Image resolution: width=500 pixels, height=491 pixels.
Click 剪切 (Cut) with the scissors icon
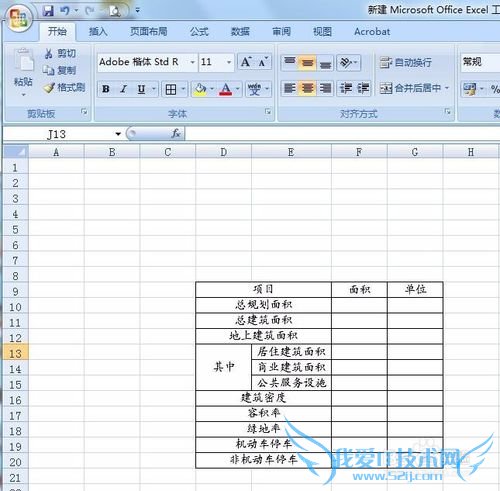(60, 53)
